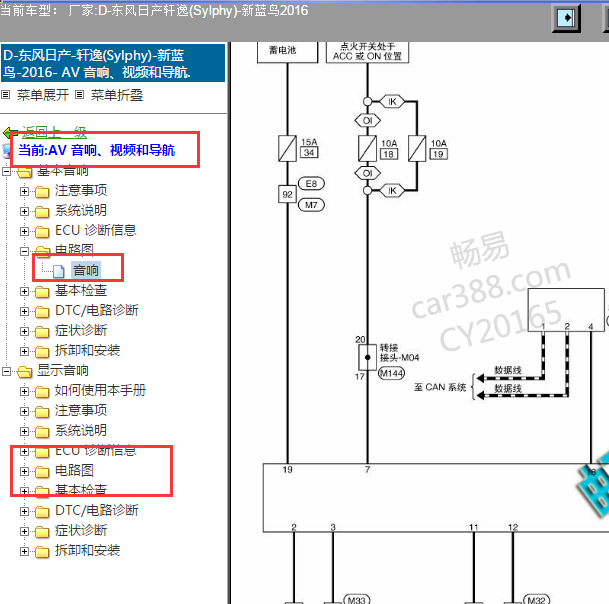This screenshot has width=609, height=604.
Task: Expand 拆卸和安装 under 显示音响
Action: pyautogui.click(x=24, y=552)
